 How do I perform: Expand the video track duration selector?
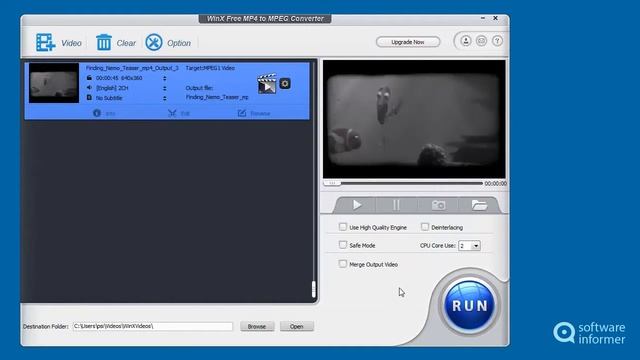click(164, 78)
